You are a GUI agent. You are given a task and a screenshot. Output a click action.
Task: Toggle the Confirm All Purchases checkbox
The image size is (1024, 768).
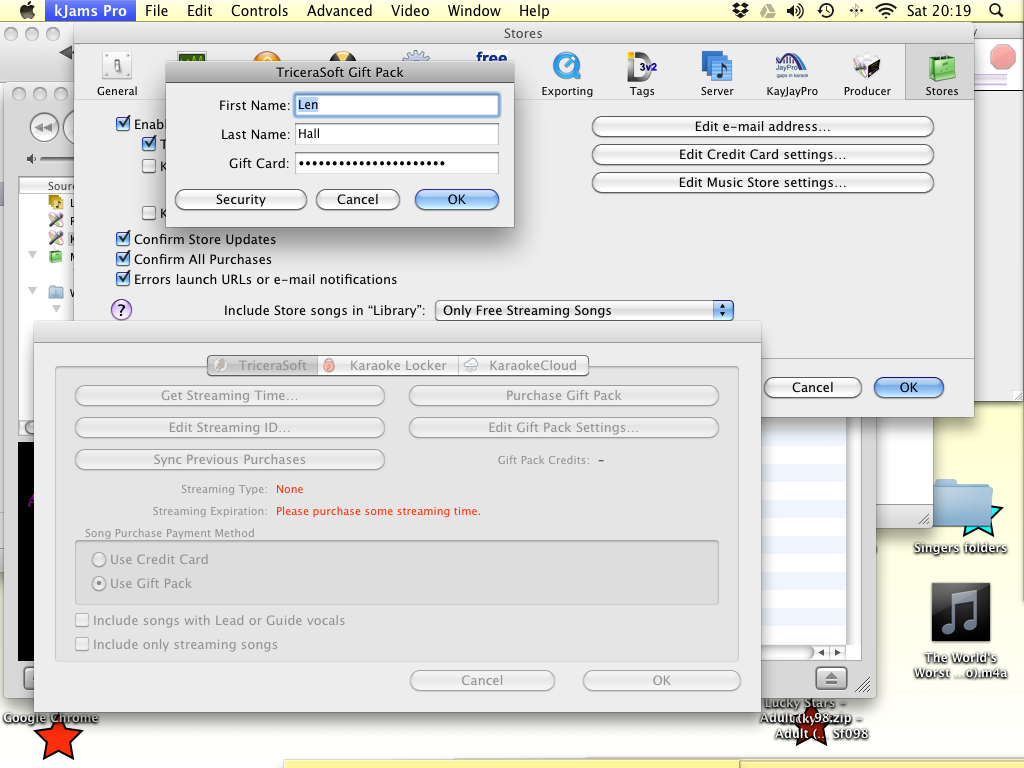click(124, 259)
